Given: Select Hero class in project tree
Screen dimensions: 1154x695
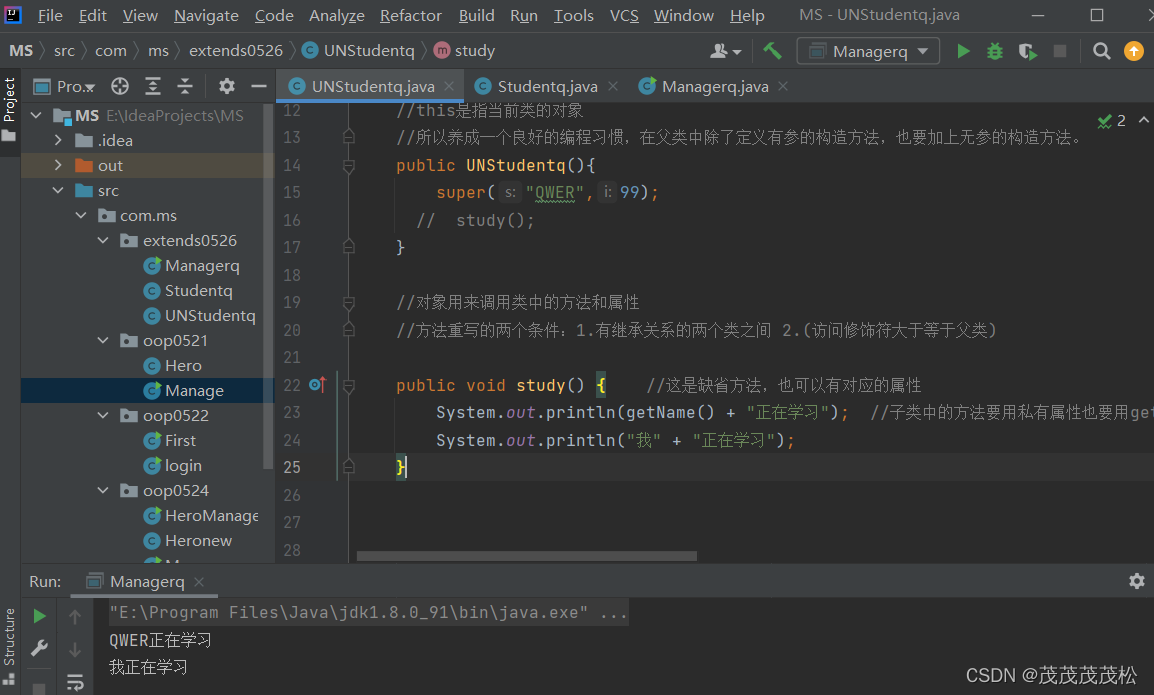Looking at the screenshot, I should click(183, 365).
